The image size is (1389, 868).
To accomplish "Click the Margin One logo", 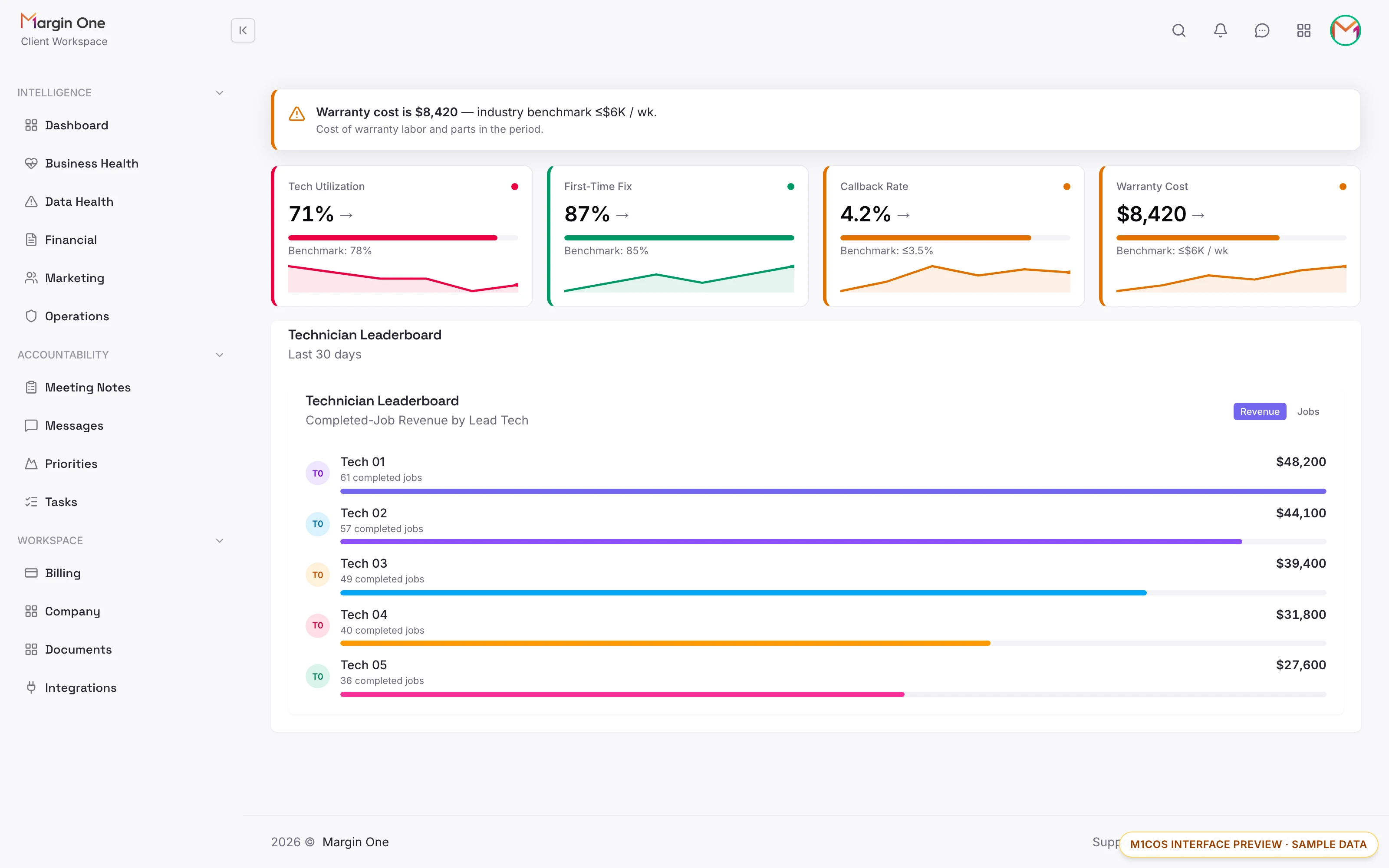I will coord(63,22).
